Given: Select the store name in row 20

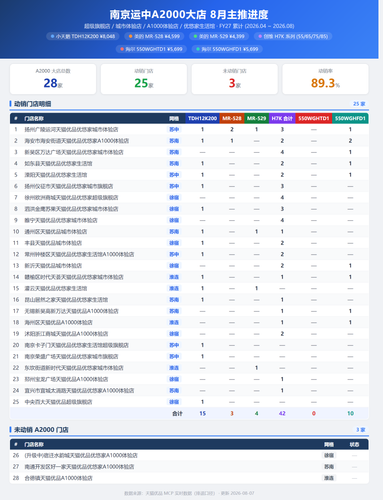Looking at the screenshot, I should point(76,345).
